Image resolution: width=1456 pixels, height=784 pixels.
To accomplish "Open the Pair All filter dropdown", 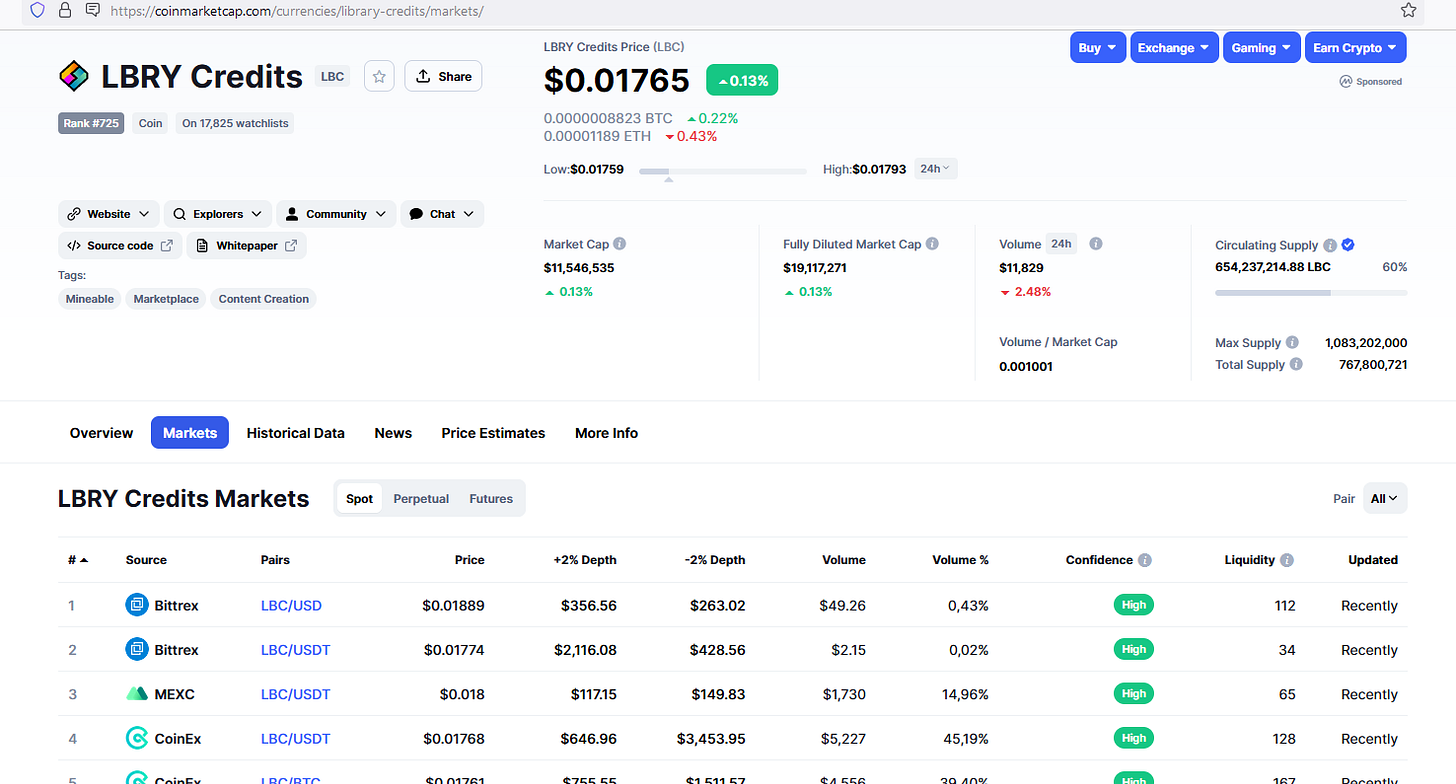I will click(x=1385, y=499).
